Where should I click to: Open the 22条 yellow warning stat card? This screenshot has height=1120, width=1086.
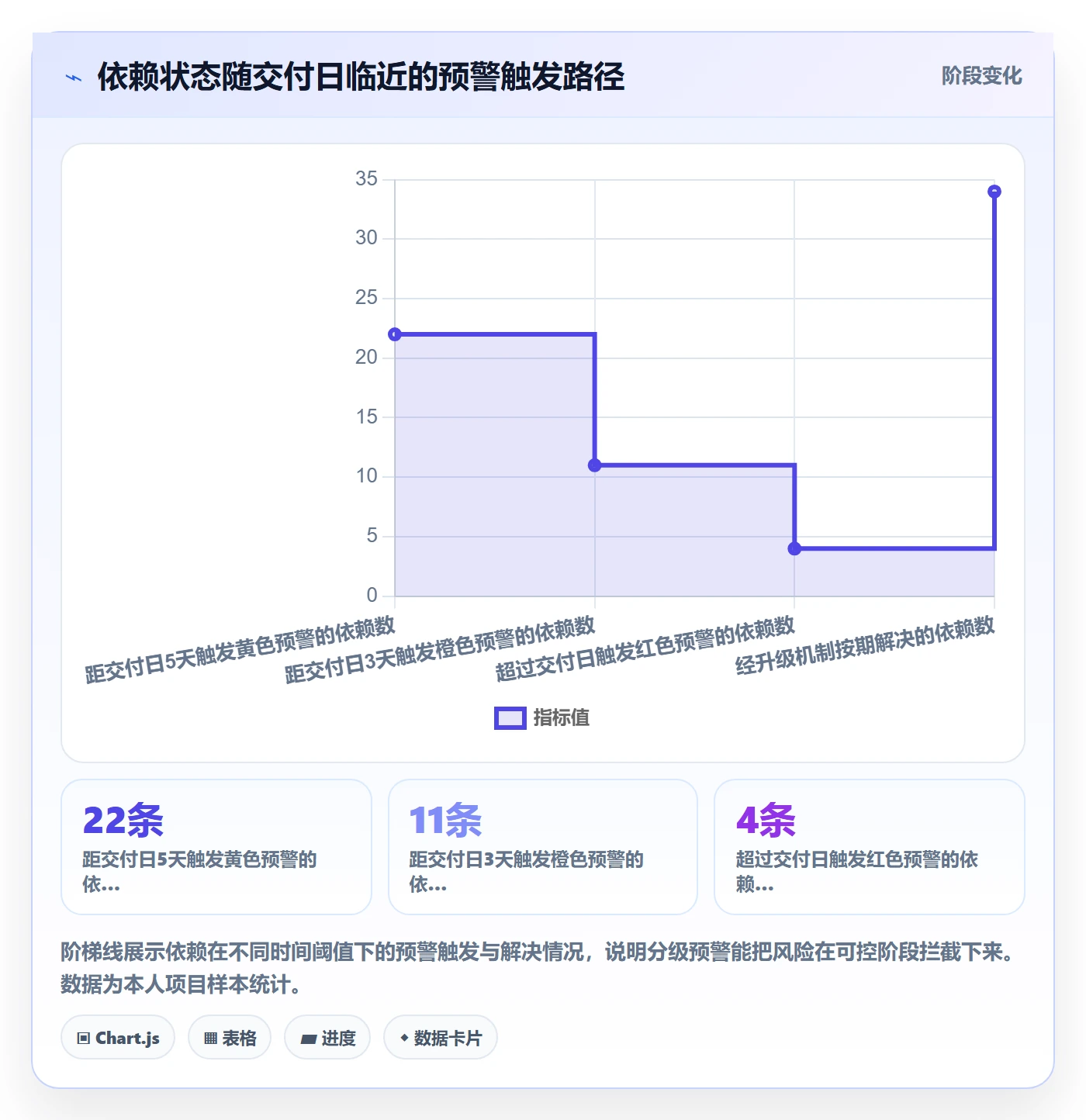coord(216,847)
